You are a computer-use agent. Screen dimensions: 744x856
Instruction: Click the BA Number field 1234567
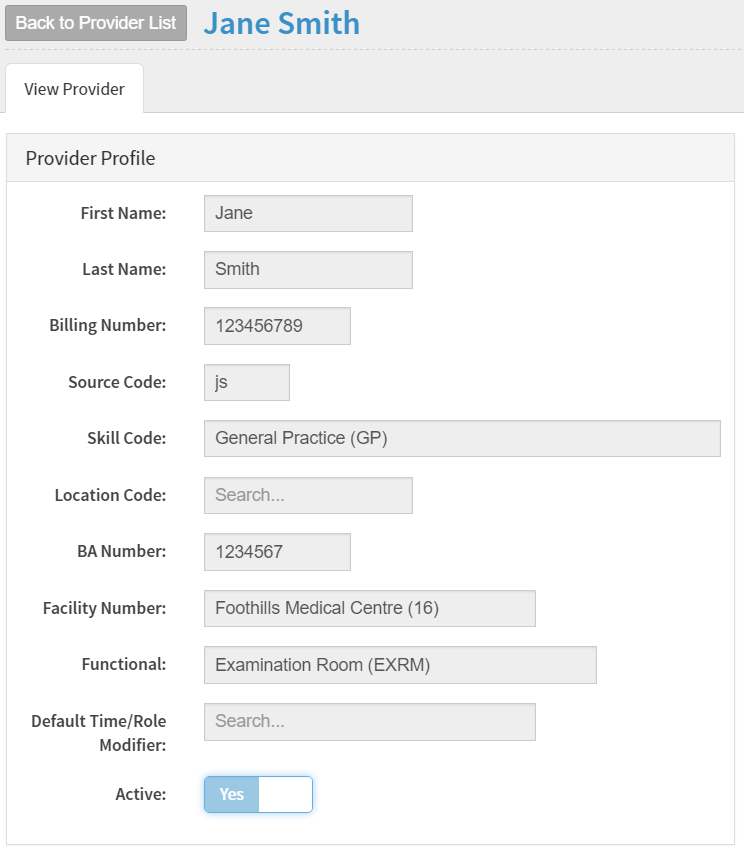click(277, 552)
